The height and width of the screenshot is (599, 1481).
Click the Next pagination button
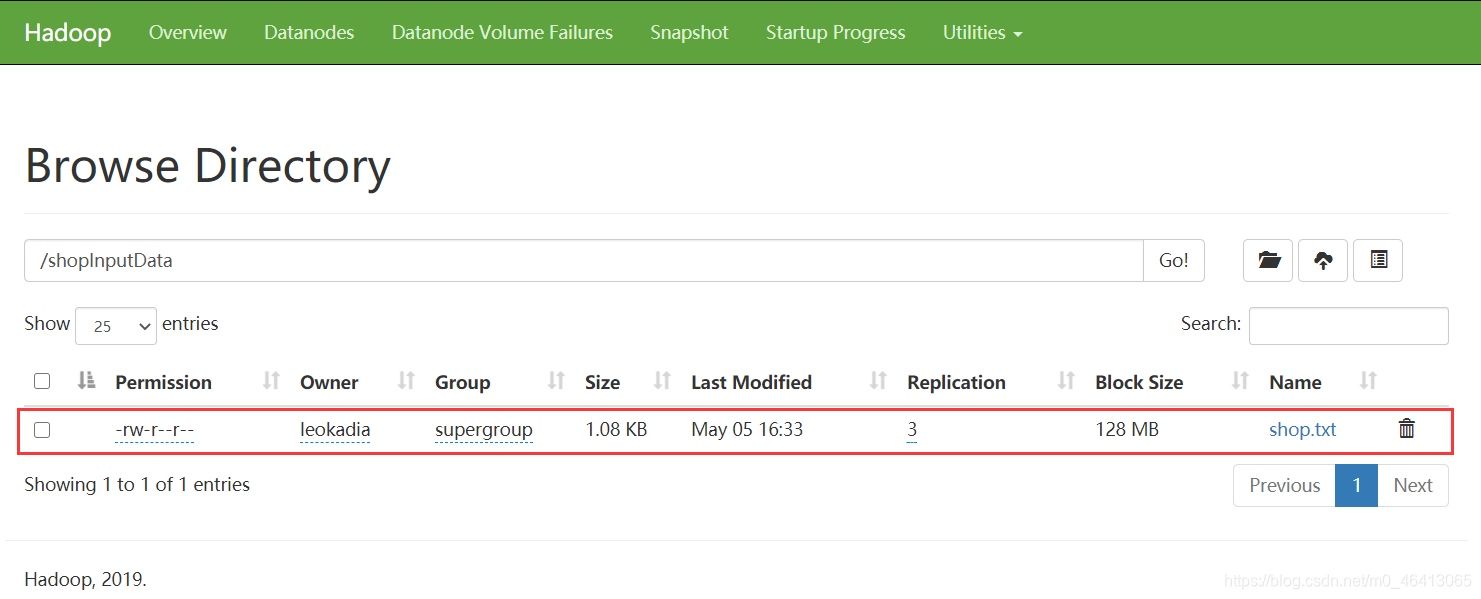click(1413, 485)
